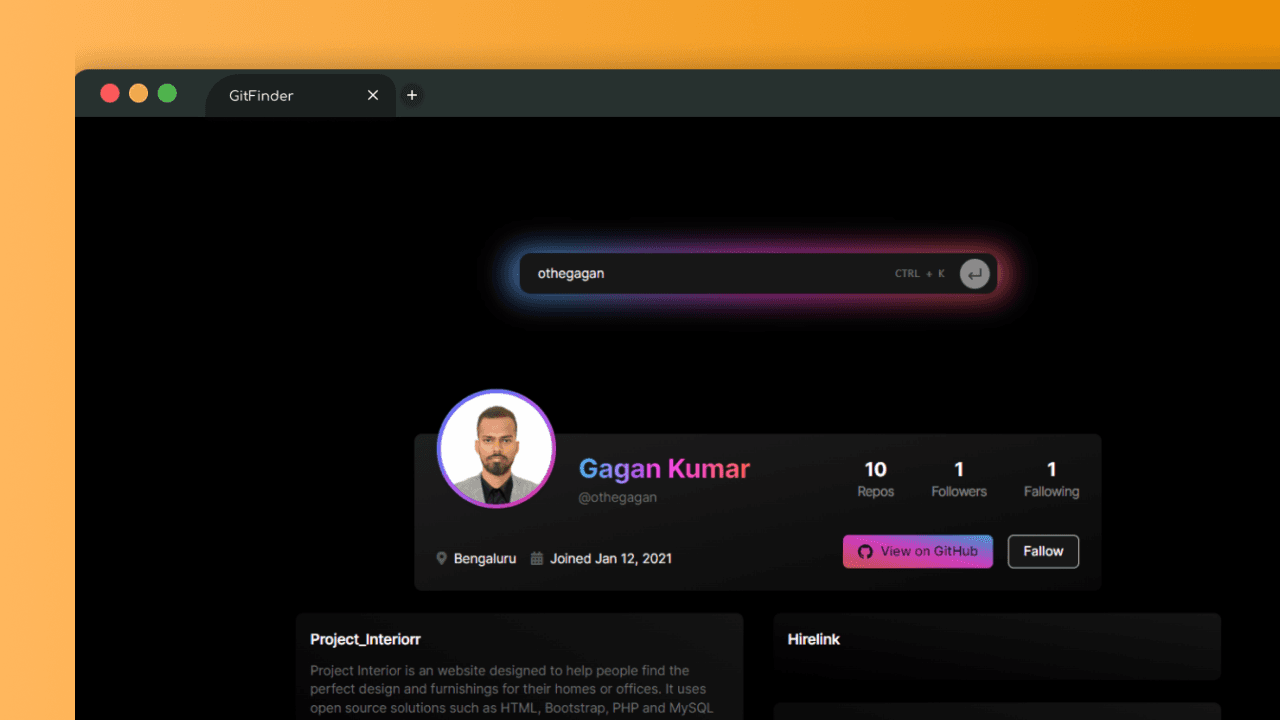
Task: Click the red window close dot
Action: (110, 93)
